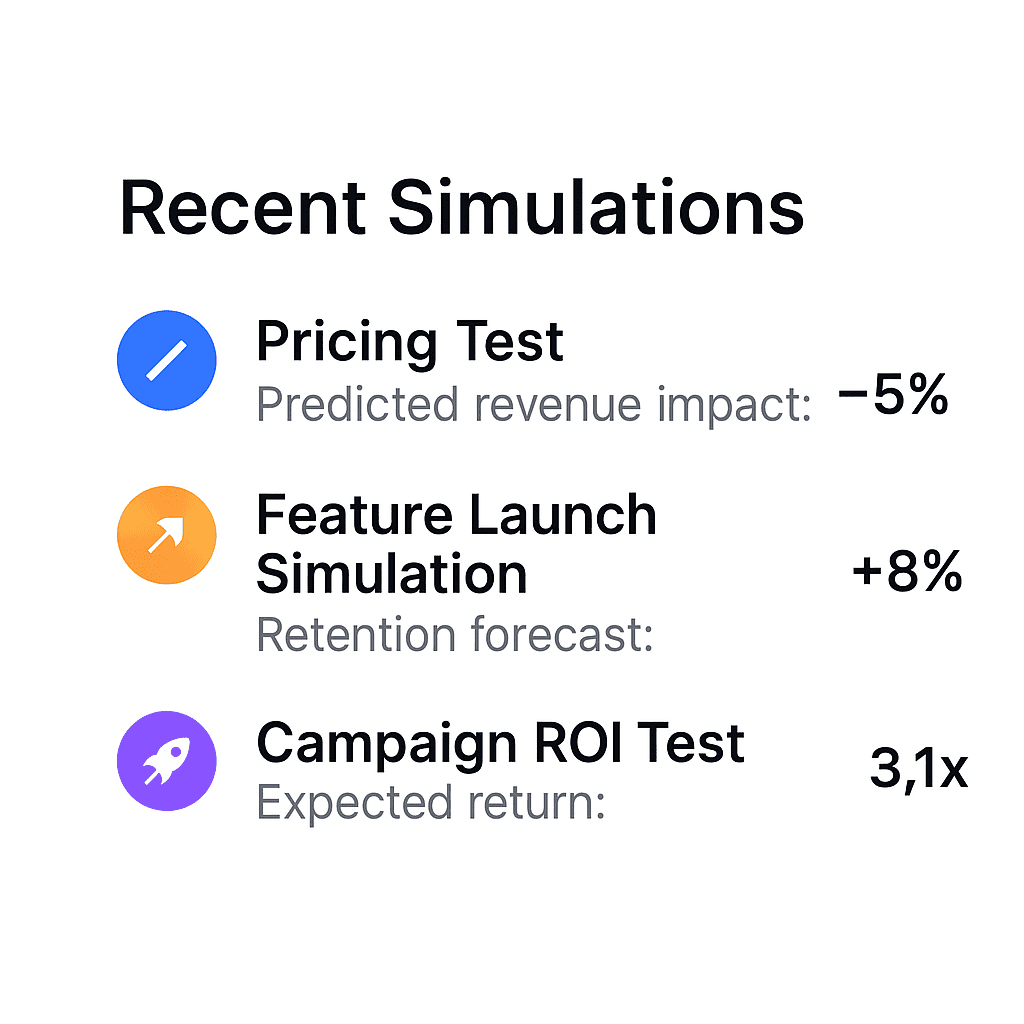Screen dimensions: 1024x1024
Task: Click the "Predicted revenue impact:" label
Action: 533,405
